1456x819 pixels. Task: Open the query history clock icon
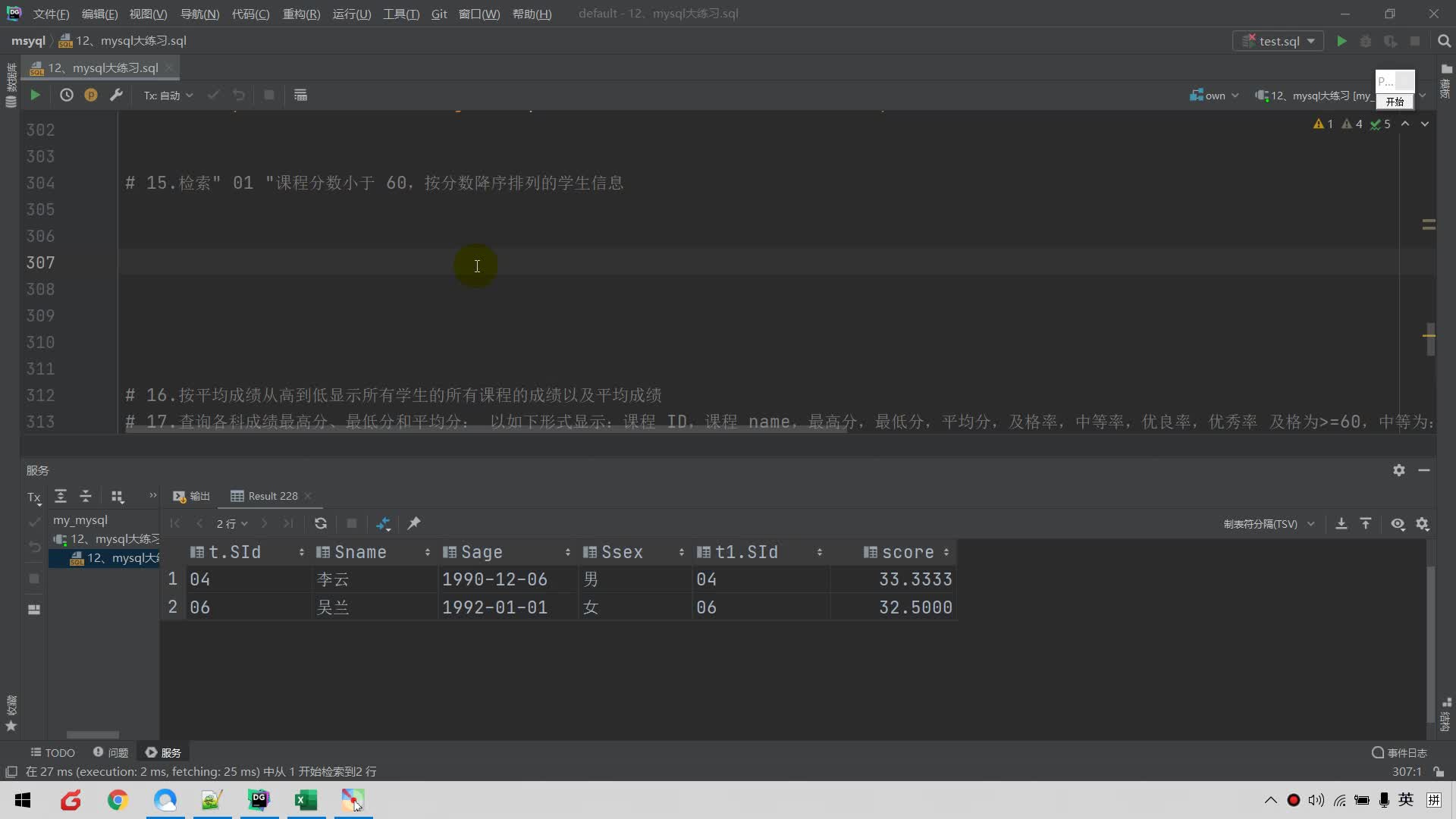click(67, 95)
